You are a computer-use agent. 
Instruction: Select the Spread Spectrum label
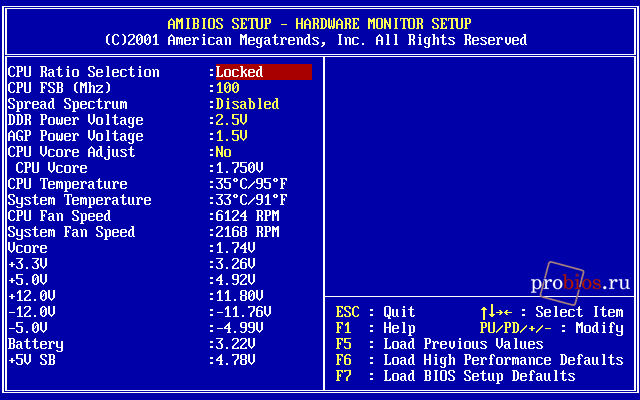(x=68, y=104)
